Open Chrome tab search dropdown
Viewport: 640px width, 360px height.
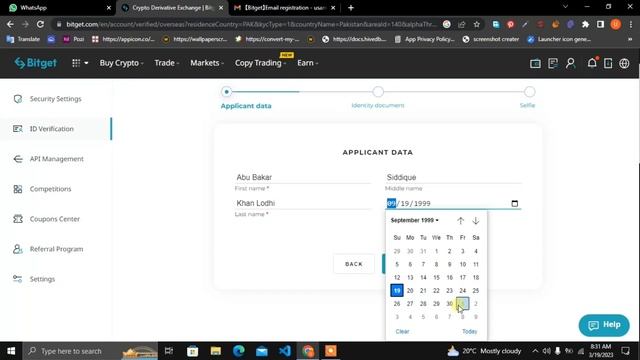(x=565, y=7)
